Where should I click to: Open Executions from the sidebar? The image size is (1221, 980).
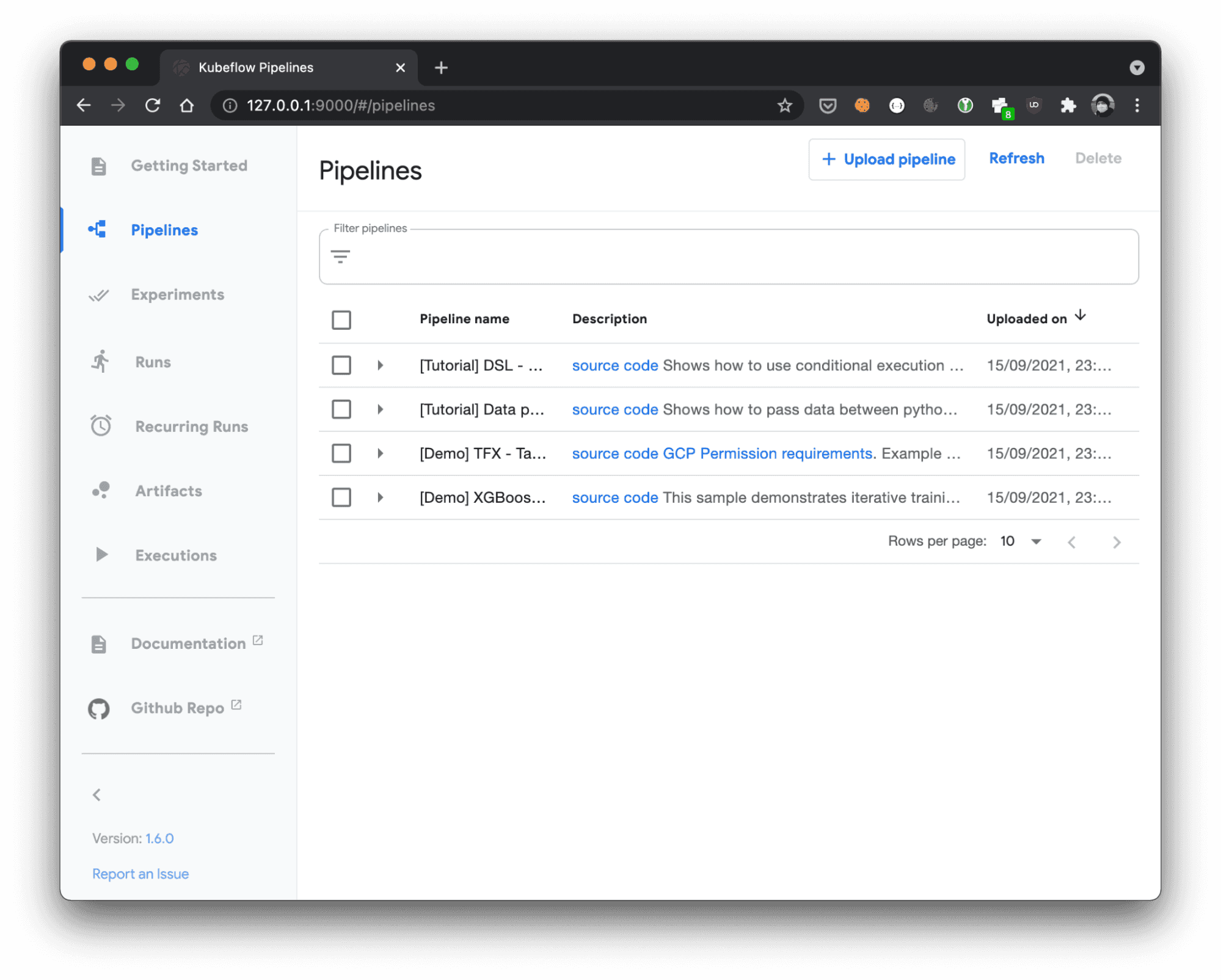[x=176, y=555]
